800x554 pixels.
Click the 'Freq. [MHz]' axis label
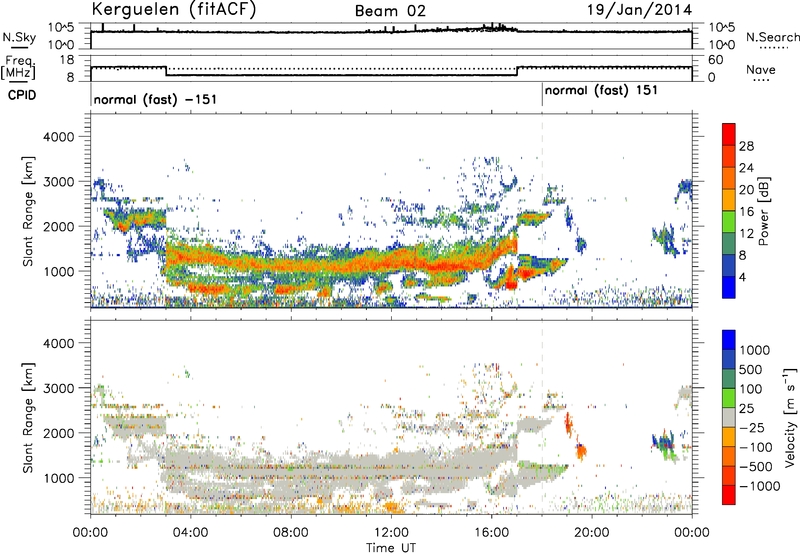[18, 67]
